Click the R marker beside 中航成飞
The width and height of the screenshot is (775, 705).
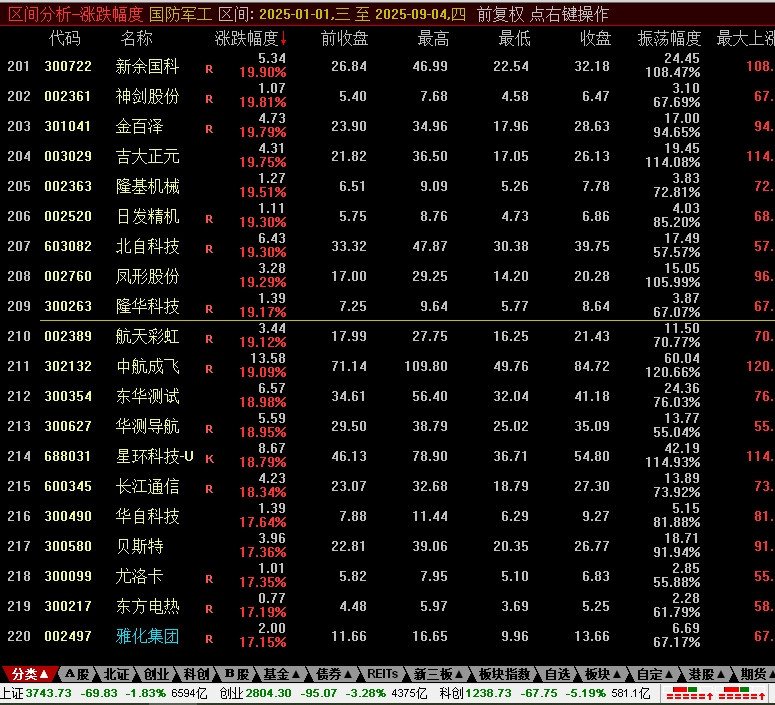coord(209,369)
